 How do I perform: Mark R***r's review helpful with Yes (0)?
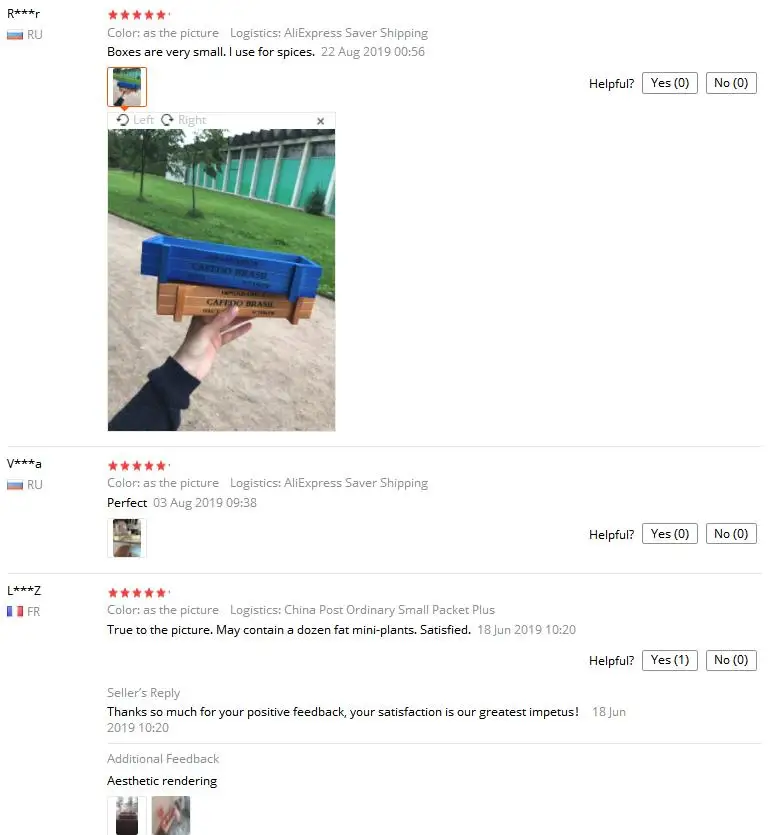(669, 83)
